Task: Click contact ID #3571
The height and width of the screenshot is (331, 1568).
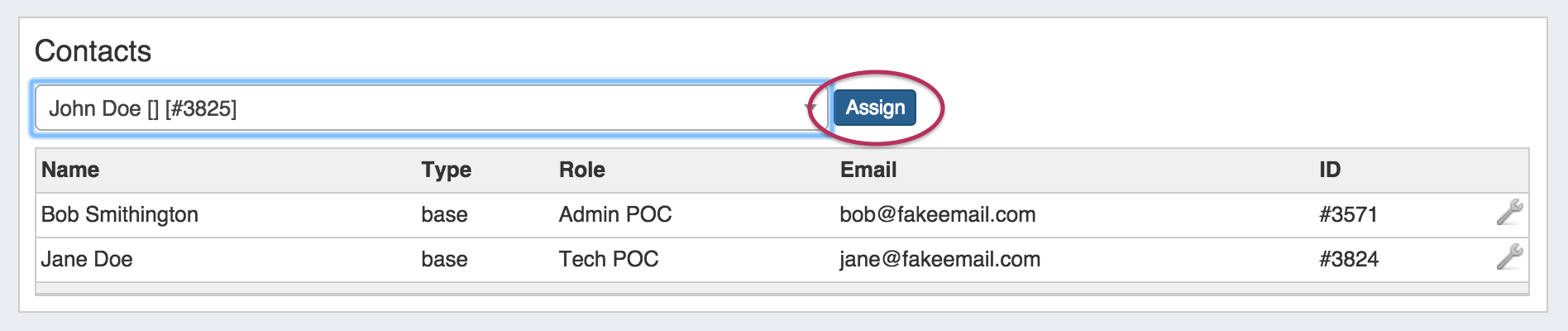Action: 1348,214
